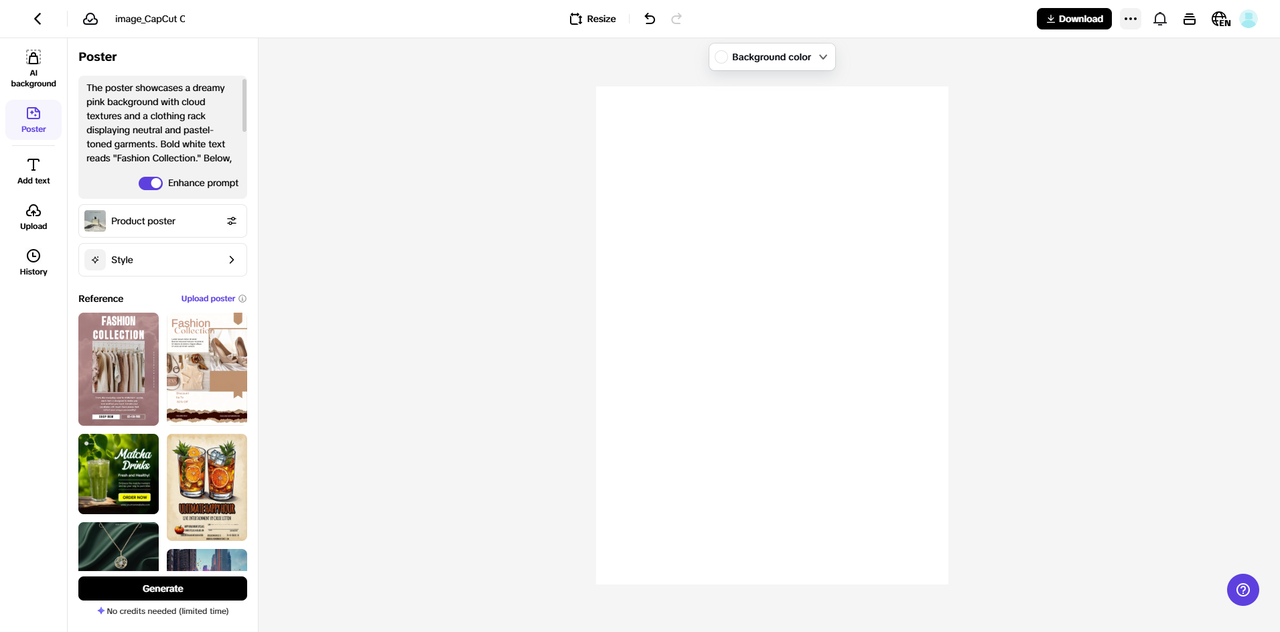This screenshot has width=1280, height=632.
Task: Click the Undo arrow
Action: [649, 18]
